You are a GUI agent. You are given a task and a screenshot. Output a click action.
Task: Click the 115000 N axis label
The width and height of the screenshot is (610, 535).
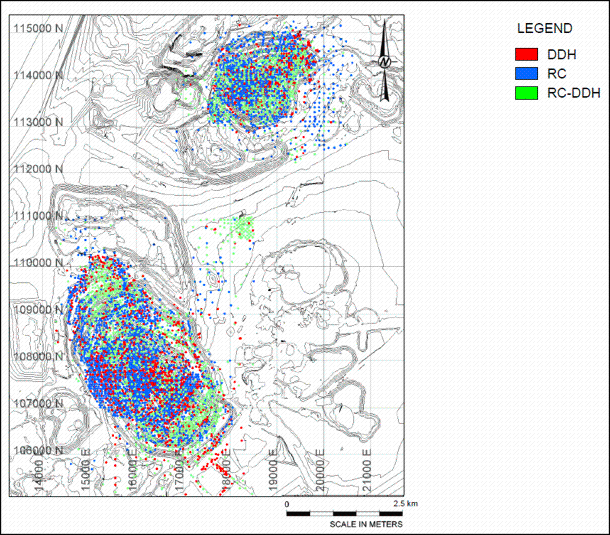(38, 28)
